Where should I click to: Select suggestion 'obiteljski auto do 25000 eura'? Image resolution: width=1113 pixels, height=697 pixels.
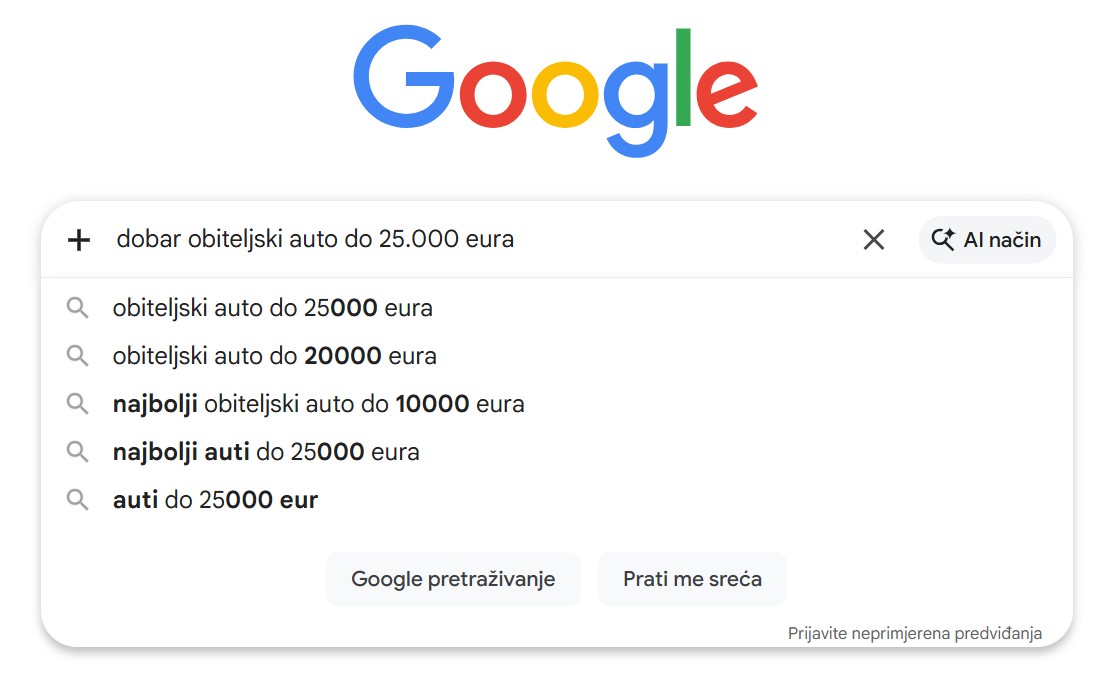coord(272,307)
